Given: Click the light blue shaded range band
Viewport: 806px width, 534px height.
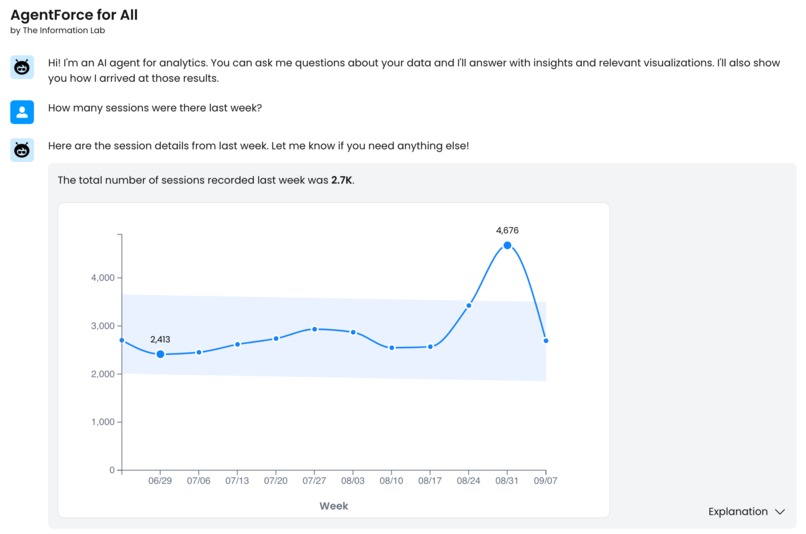Looking at the screenshot, I should coord(300,370).
